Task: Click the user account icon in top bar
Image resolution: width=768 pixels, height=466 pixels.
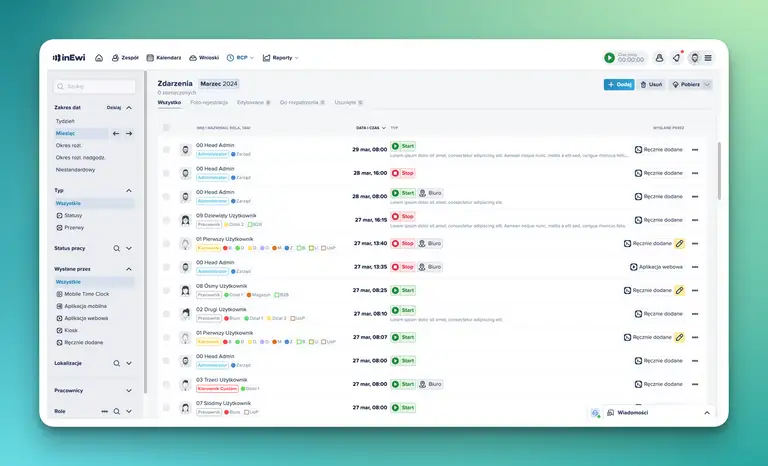Action: click(x=660, y=58)
